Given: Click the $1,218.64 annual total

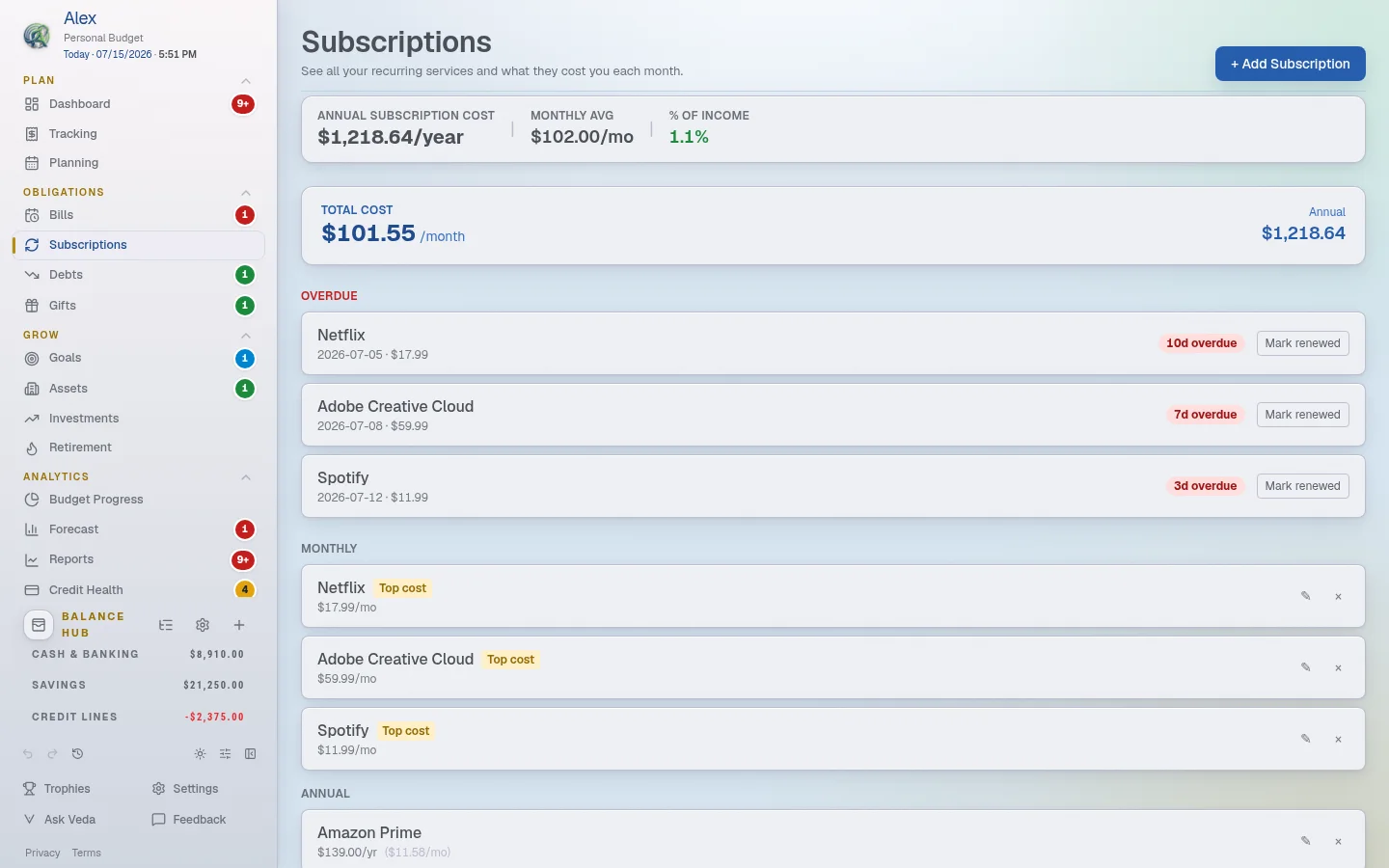Looking at the screenshot, I should [x=1303, y=232].
